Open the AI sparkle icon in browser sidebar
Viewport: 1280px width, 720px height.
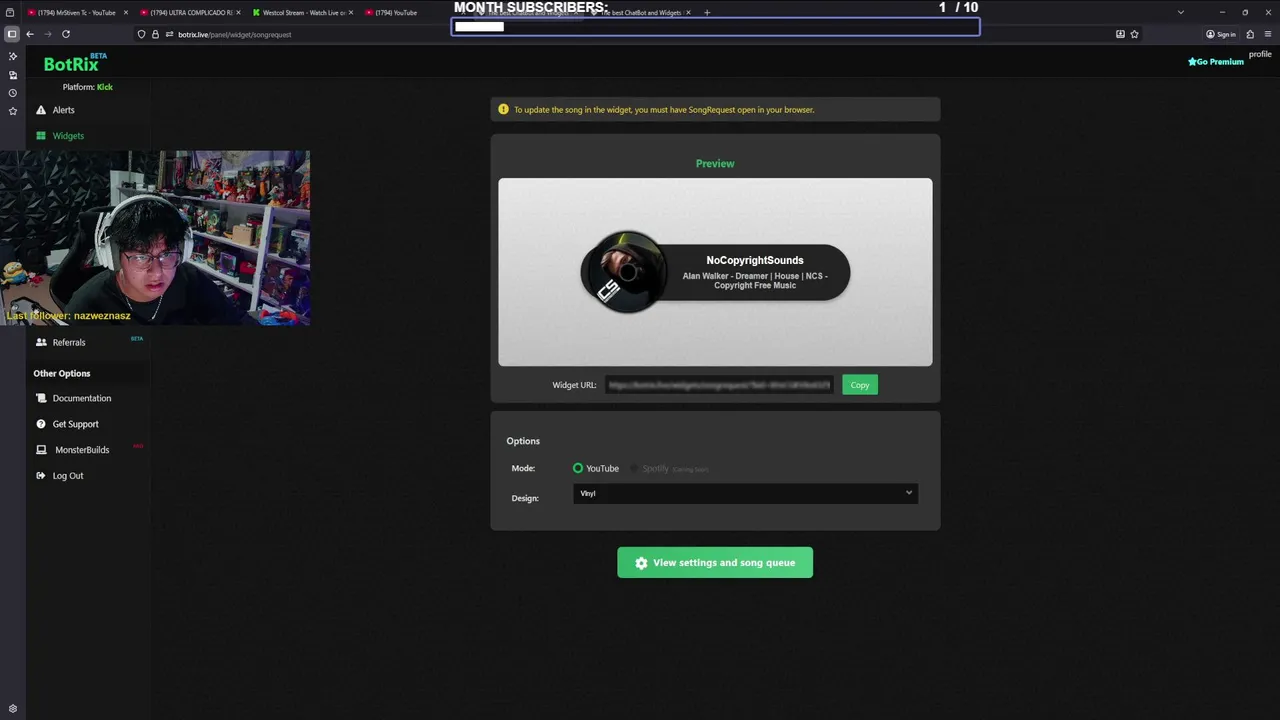(x=12, y=56)
